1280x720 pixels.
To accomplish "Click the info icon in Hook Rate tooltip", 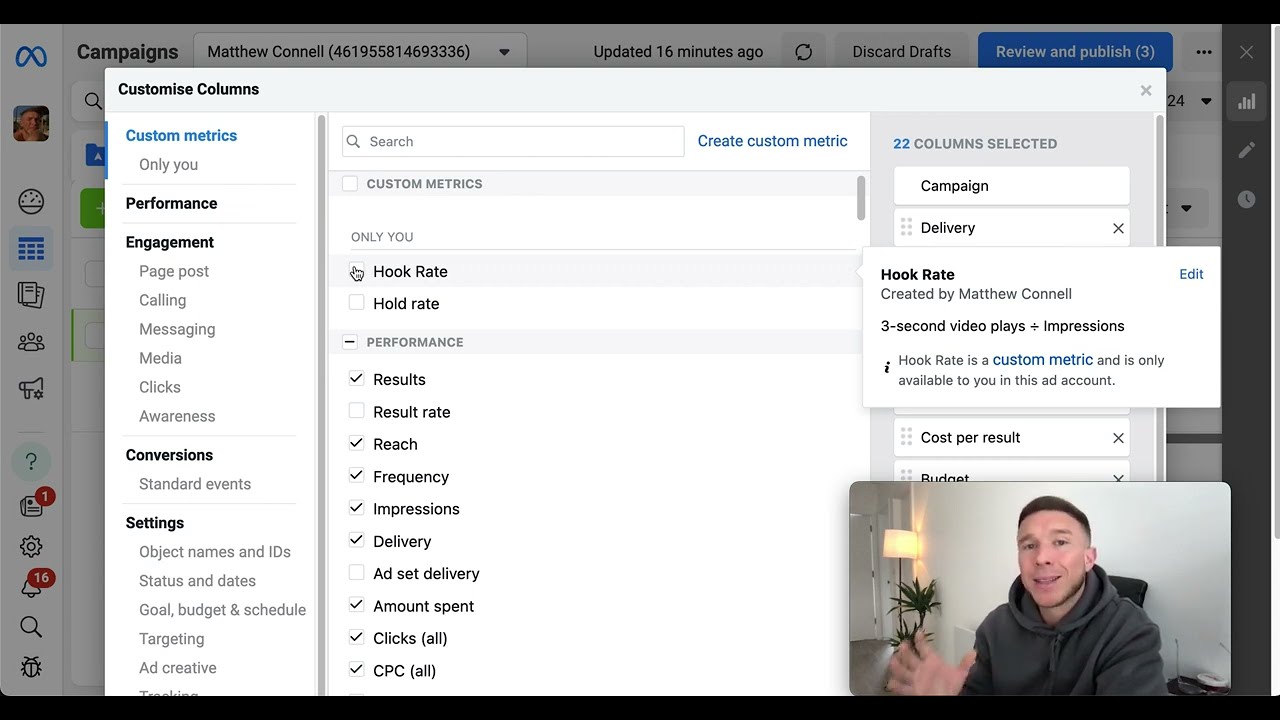I will [x=887, y=367].
